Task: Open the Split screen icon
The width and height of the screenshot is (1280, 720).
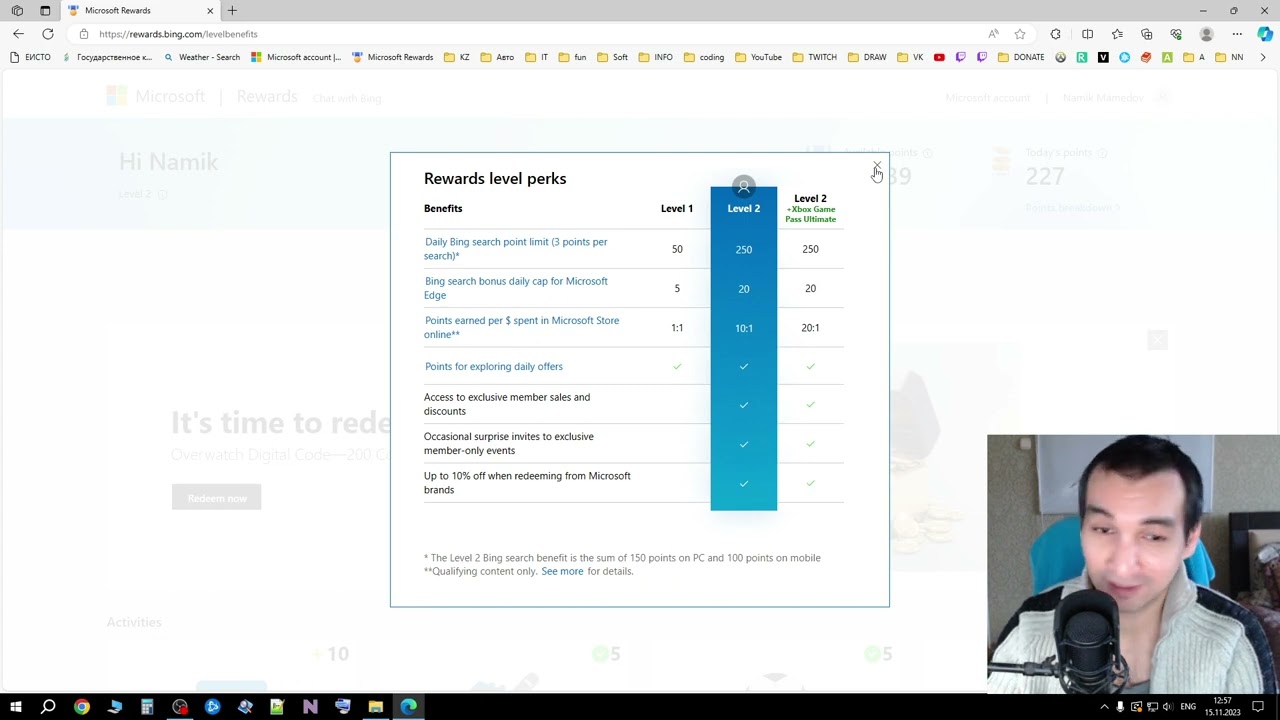Action: coord(1088,34)
